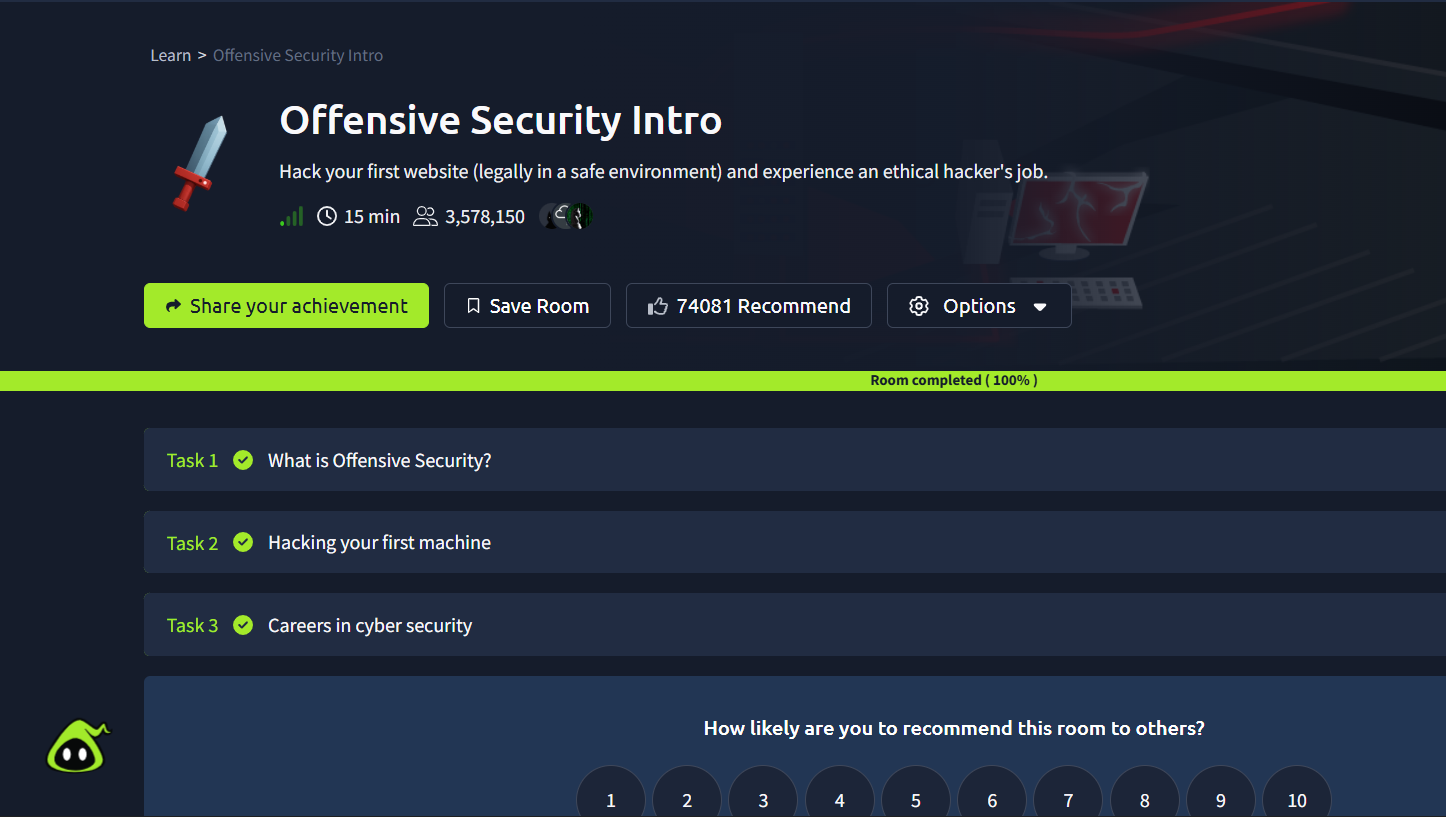The height and width of the screenshot is (817, 1446).
Task: Toggle Task 3 completion checkmark
Action: 243,625
